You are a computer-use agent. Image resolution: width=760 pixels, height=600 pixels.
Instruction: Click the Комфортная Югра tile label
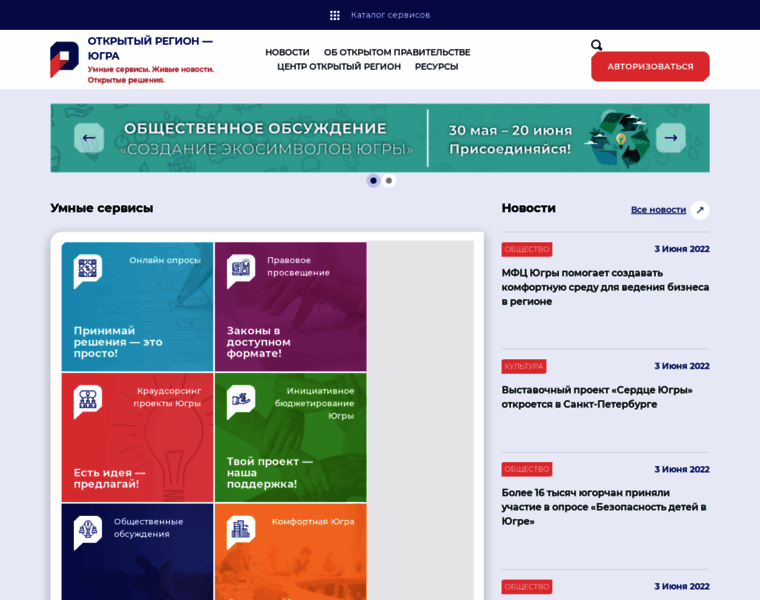pyautogui.click(x=313, y=521)
